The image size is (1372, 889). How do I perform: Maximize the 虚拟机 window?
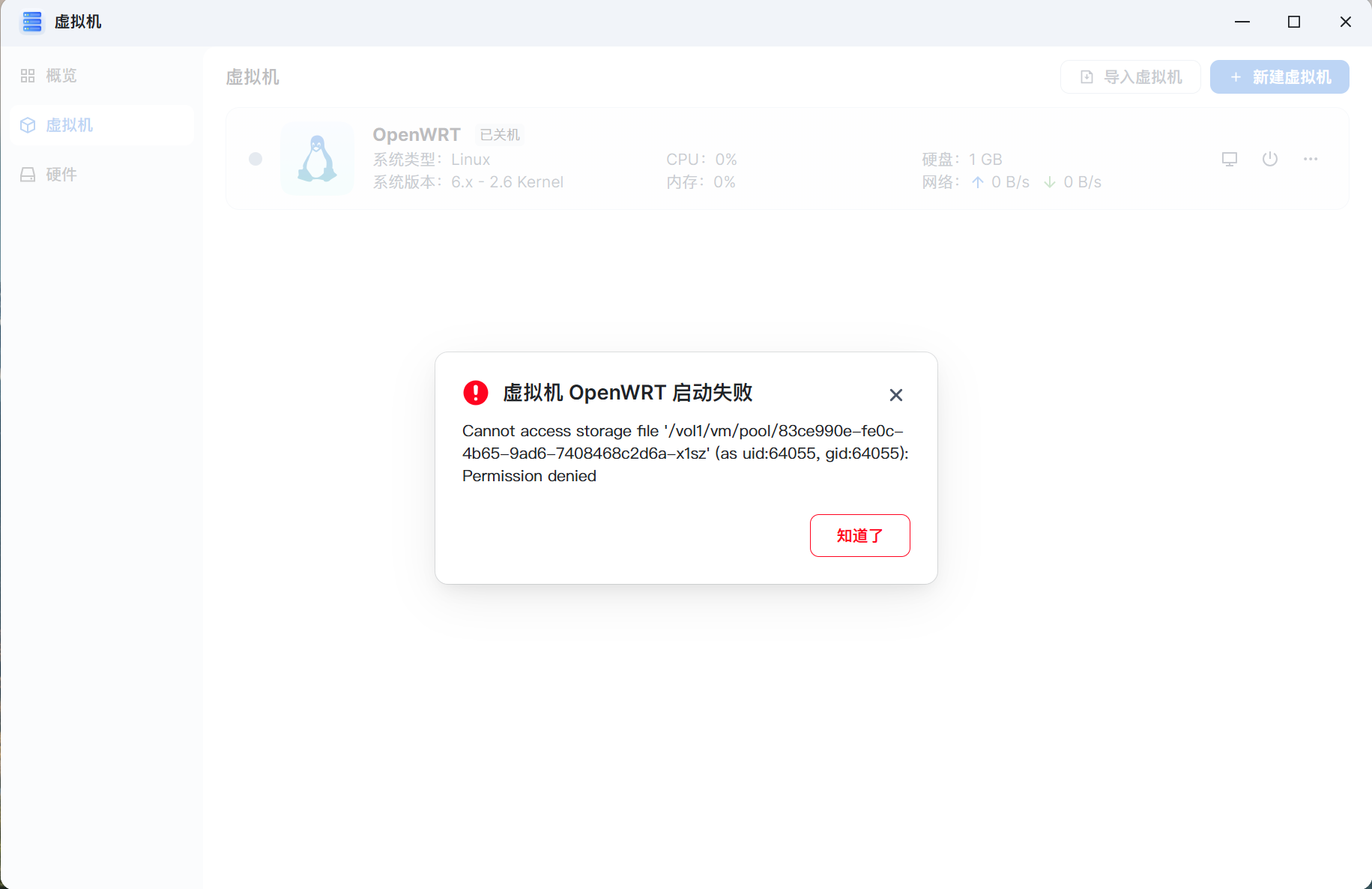point(1294,22)
